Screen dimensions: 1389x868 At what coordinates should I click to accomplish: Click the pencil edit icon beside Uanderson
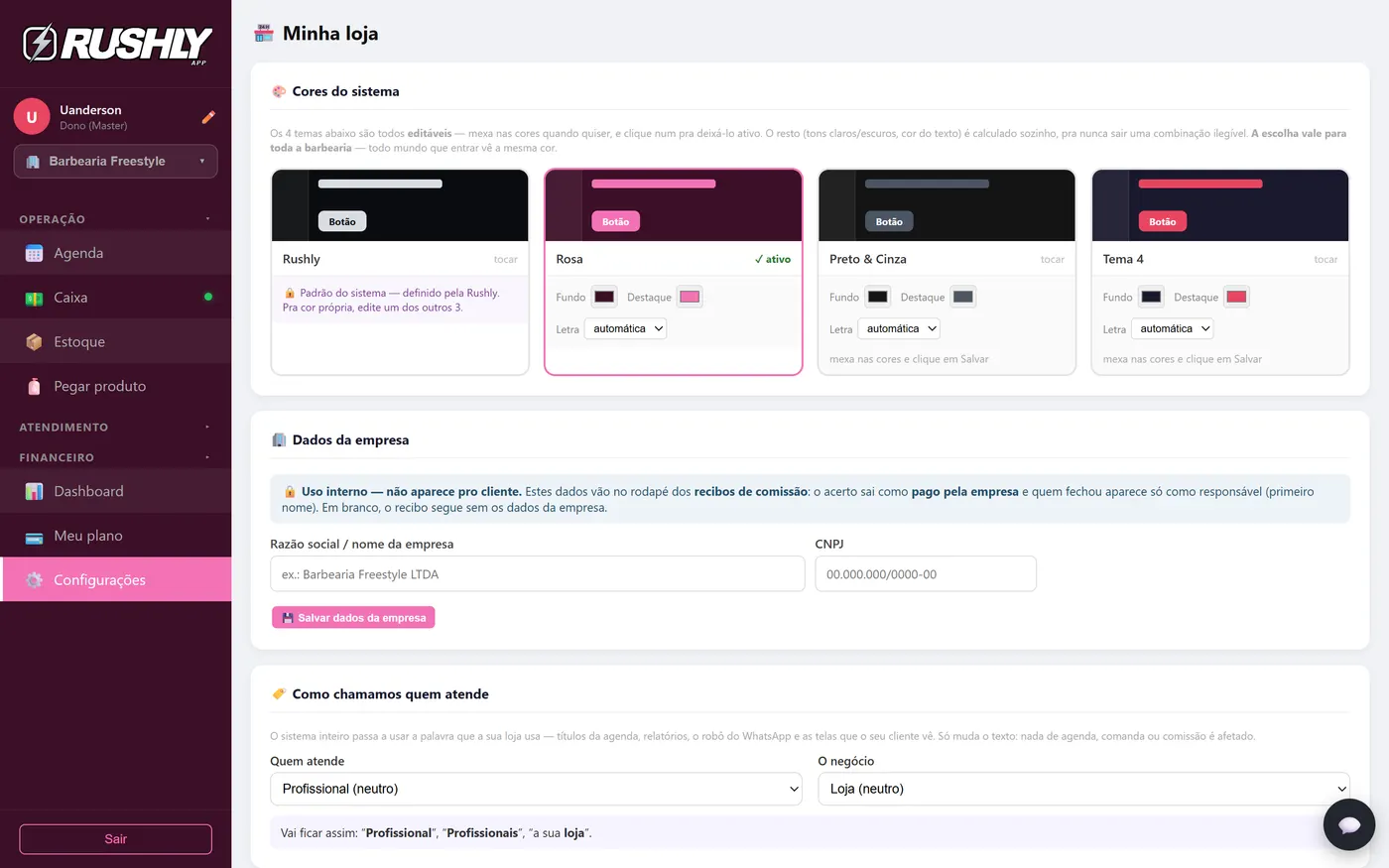coord(208,117)
